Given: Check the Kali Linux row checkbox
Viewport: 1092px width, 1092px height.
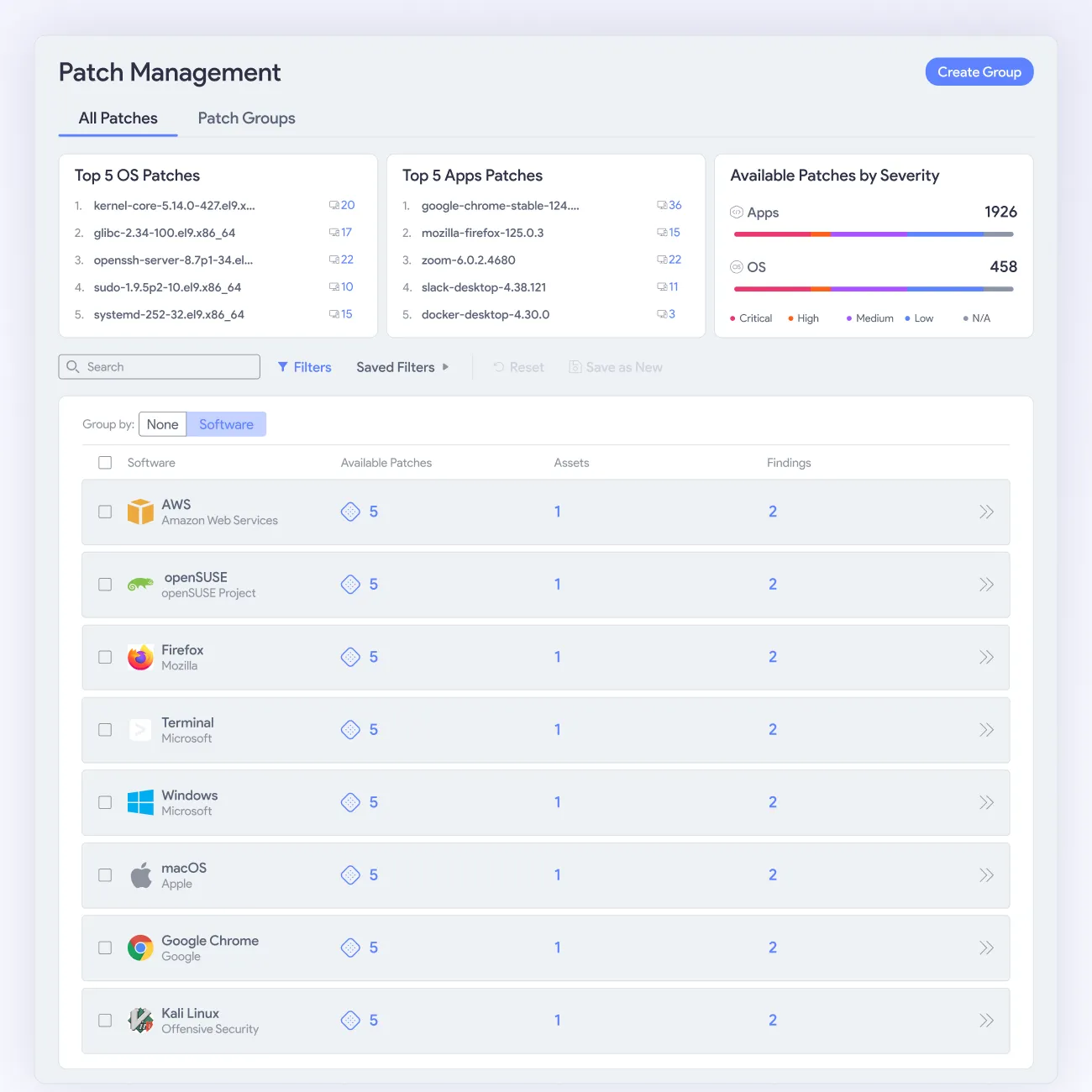Looking at the screenshot, I should pos(105,1021).
